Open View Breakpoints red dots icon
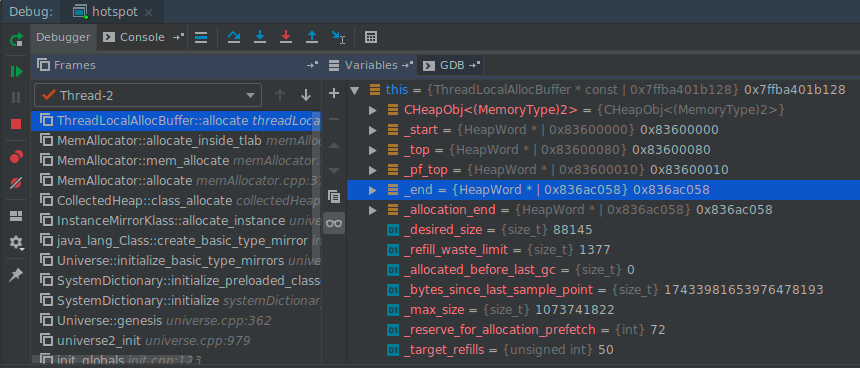Image resolution: width=860 pixels, height=368 pixels. coord(16,157)
